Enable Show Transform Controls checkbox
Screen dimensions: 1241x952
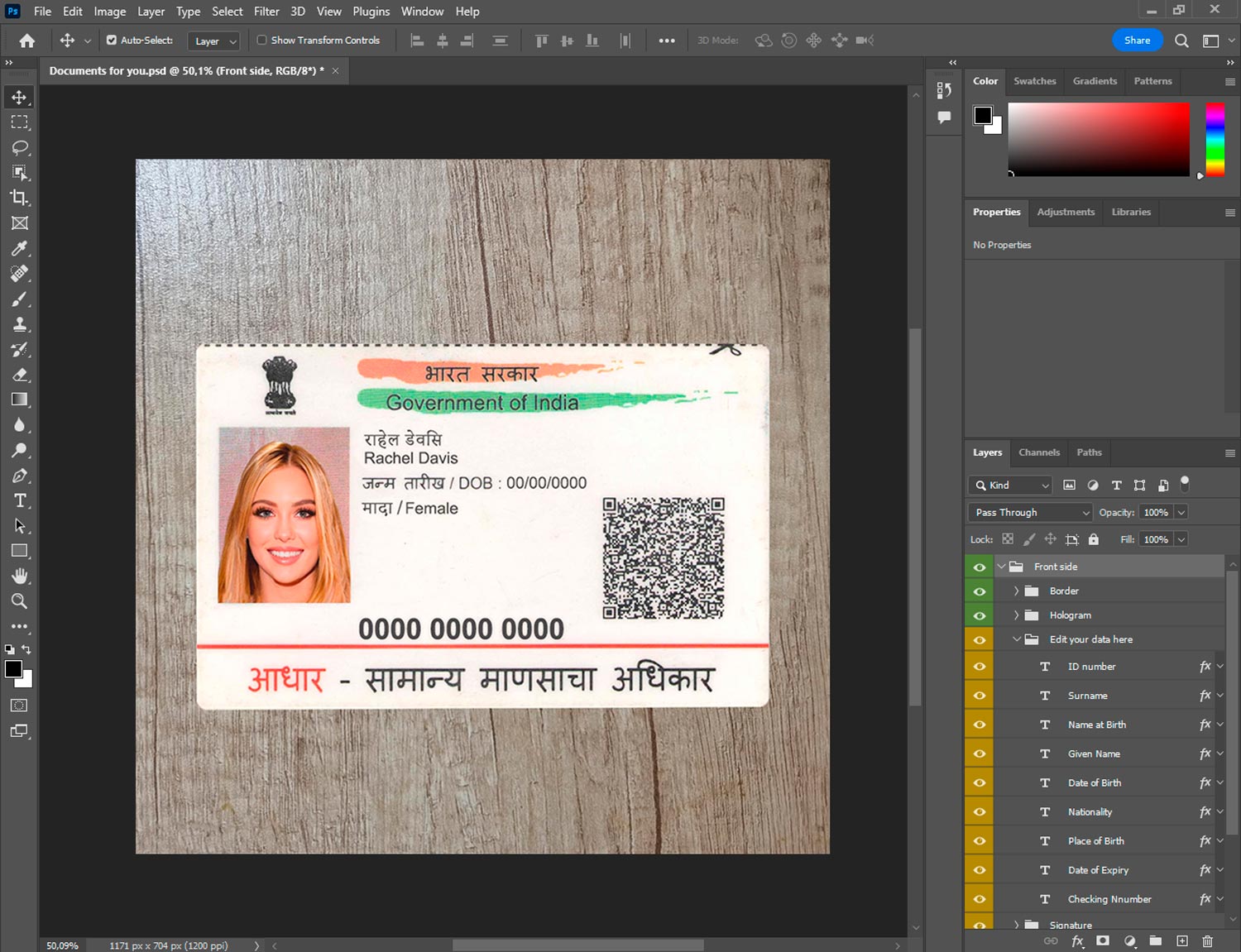tap(261, 40)
